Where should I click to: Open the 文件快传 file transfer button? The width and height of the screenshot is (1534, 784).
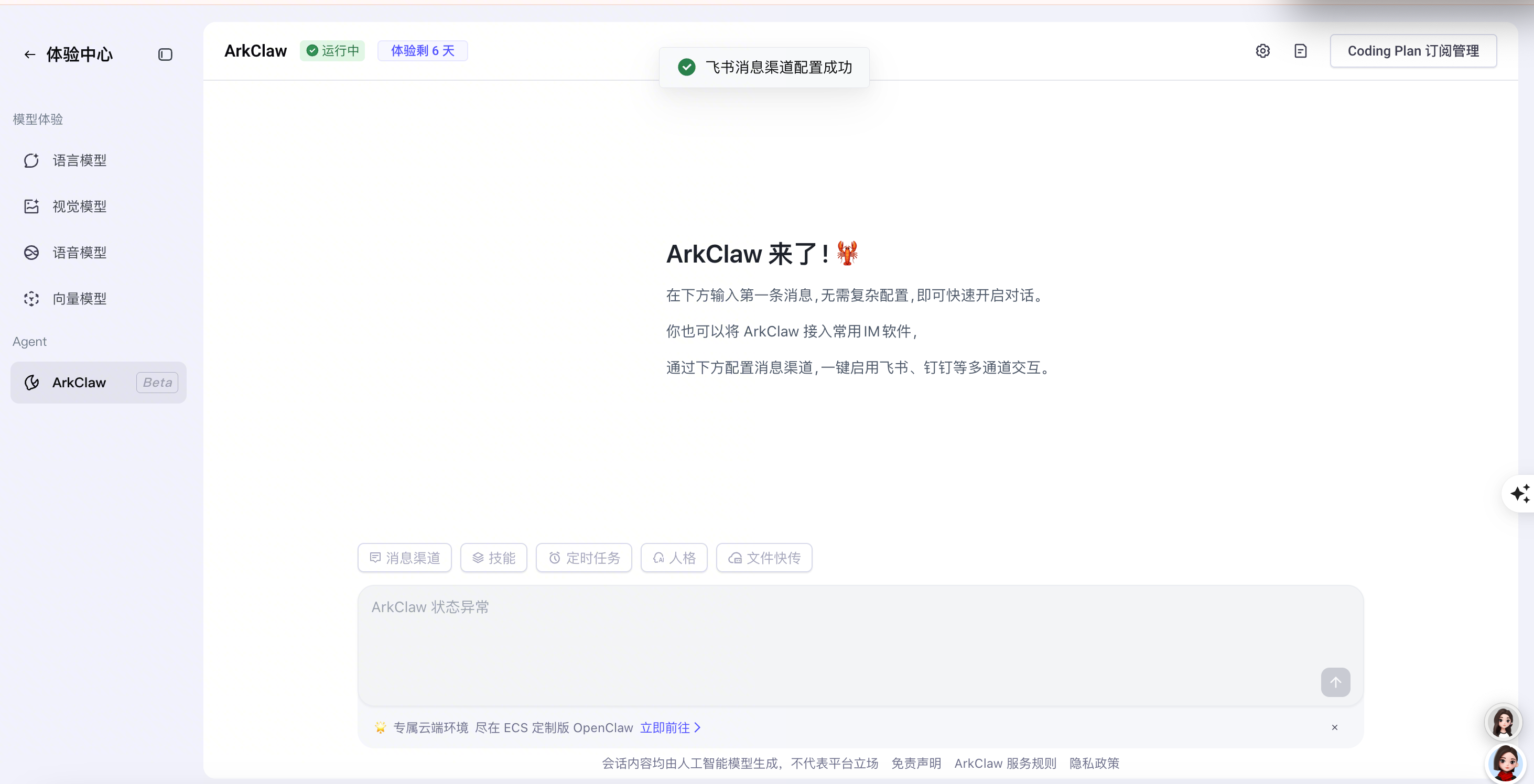click(763, 558)
